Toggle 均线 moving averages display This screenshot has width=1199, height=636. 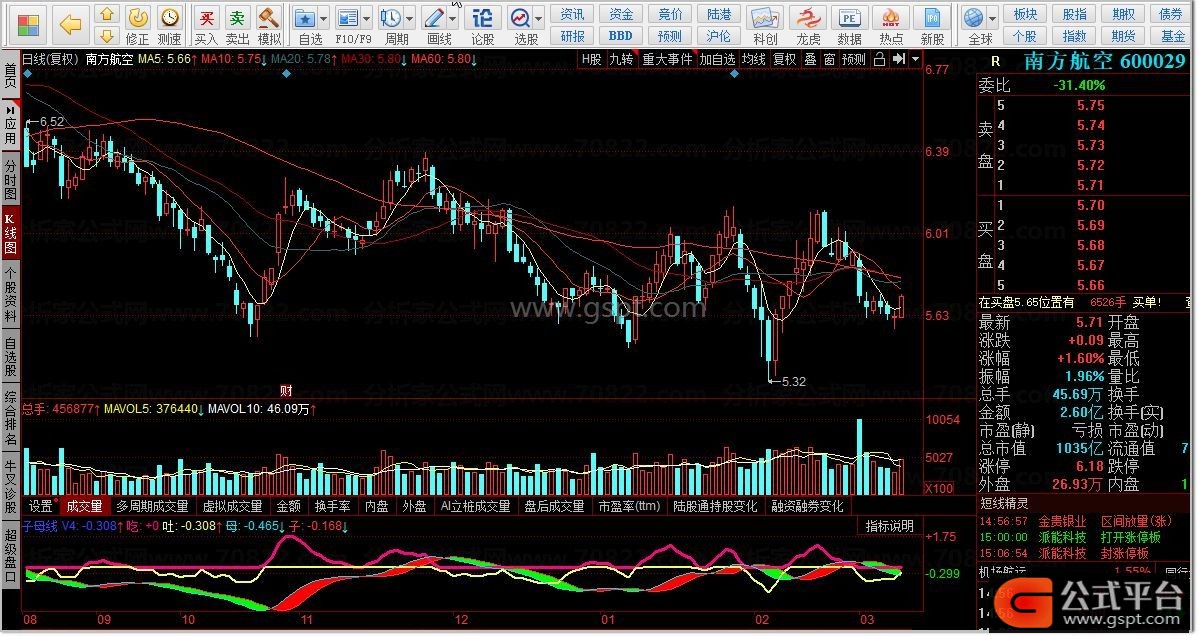[x=753, y=59]
